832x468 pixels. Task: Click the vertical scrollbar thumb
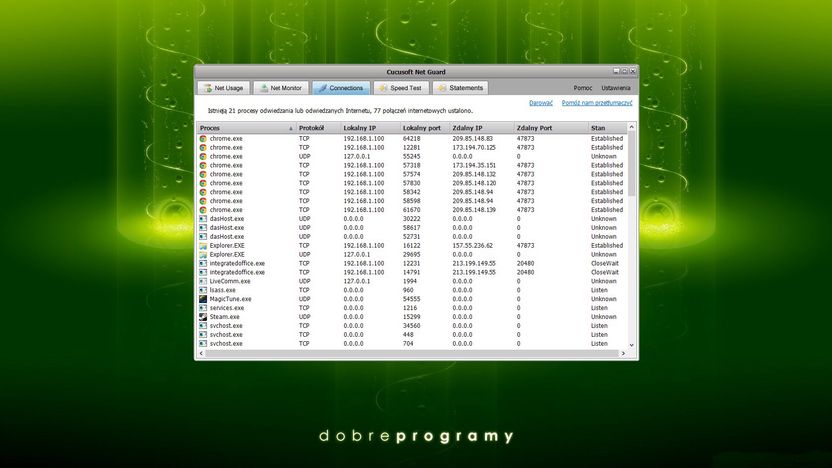click(x=631, y=164)
